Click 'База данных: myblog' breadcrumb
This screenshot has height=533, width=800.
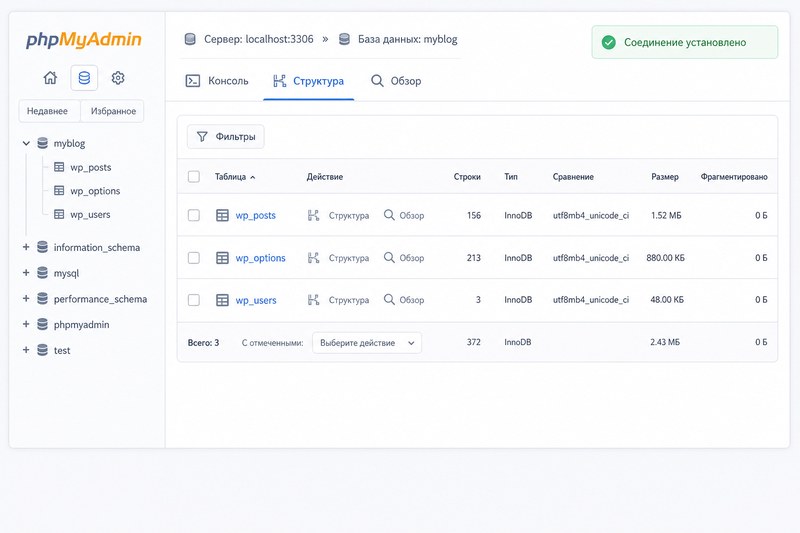tap(408, 39)
